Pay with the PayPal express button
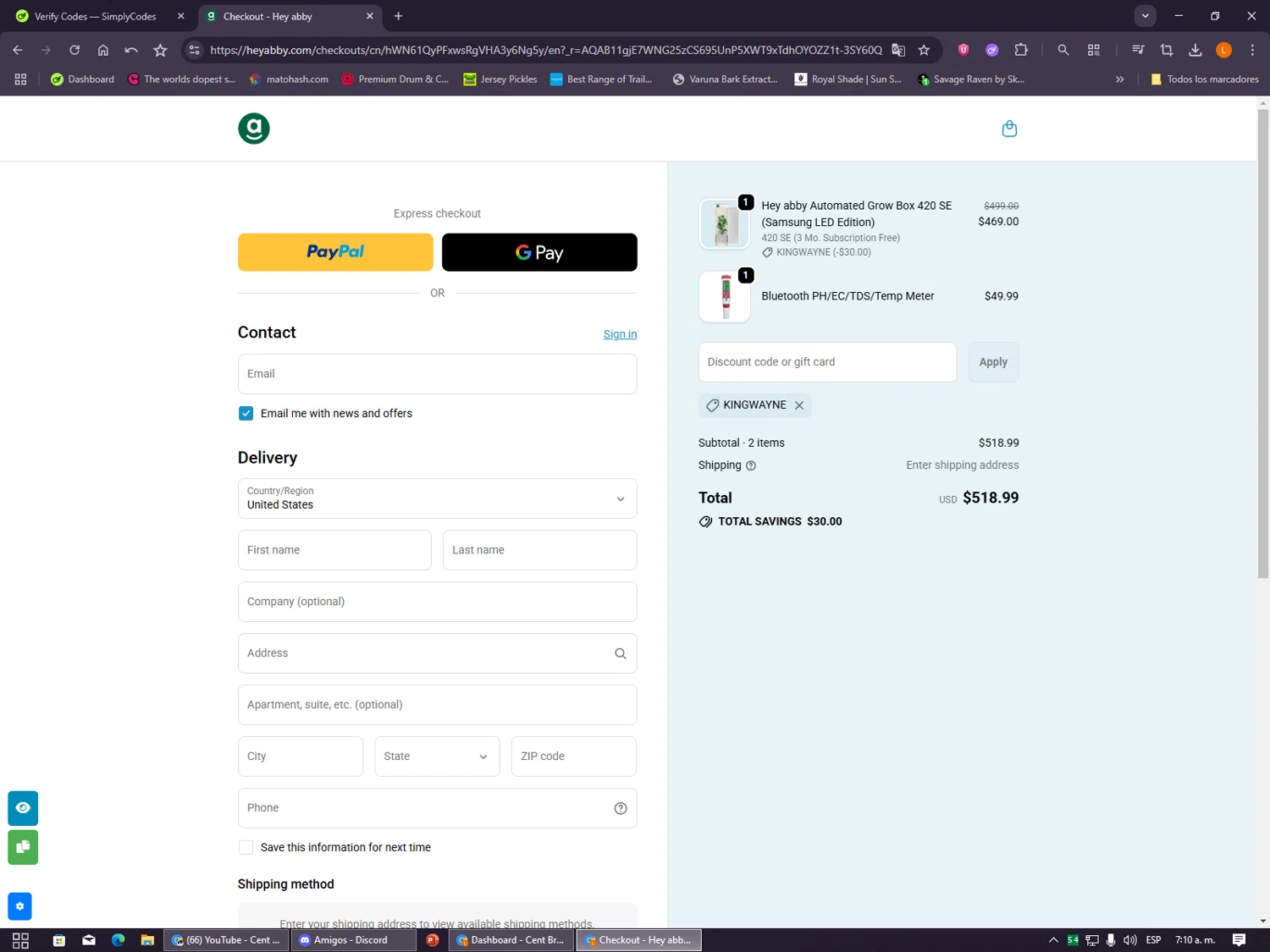 pos(335,252)
